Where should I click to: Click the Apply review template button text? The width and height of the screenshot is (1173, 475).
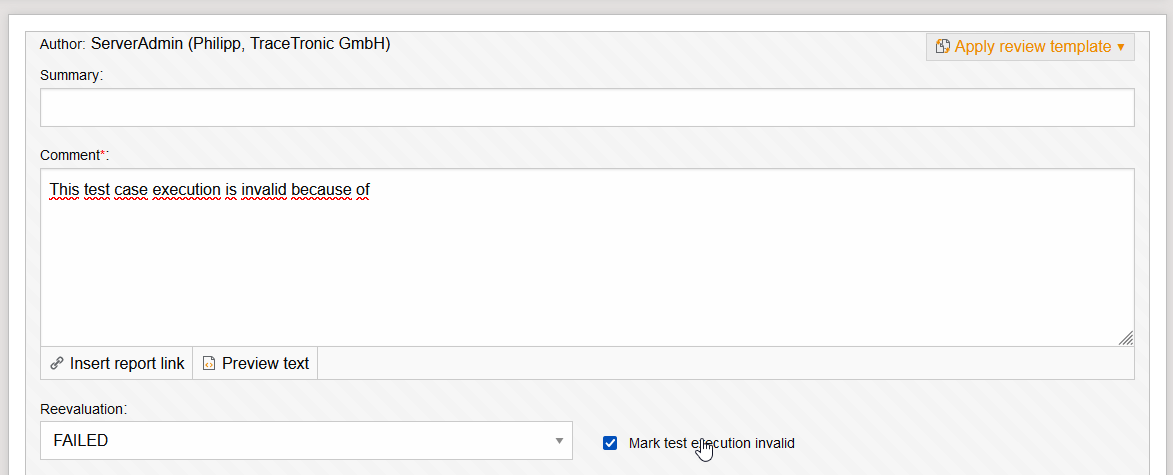[x=1032, y=47]
